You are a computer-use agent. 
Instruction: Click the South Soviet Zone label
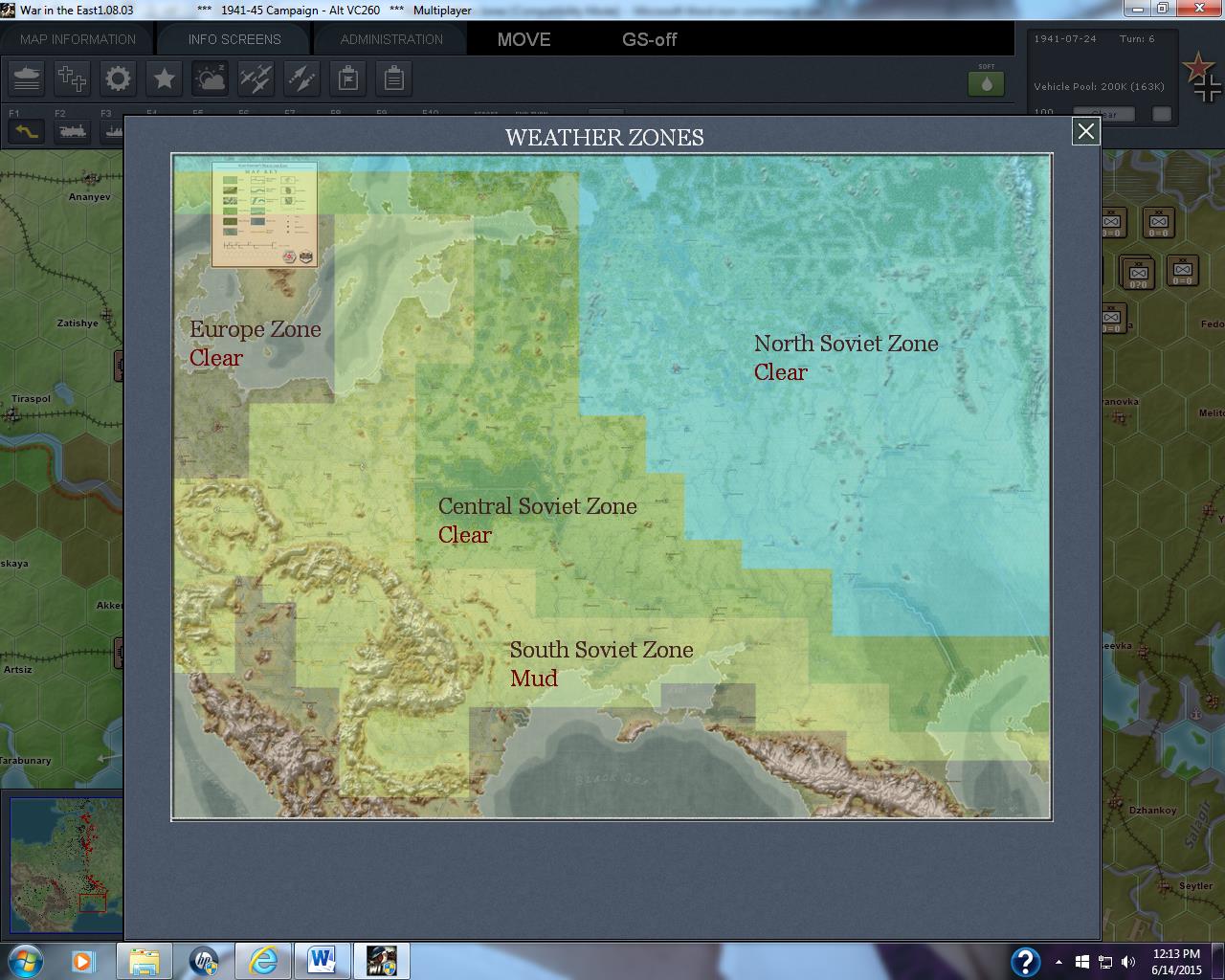pos(601,650)
